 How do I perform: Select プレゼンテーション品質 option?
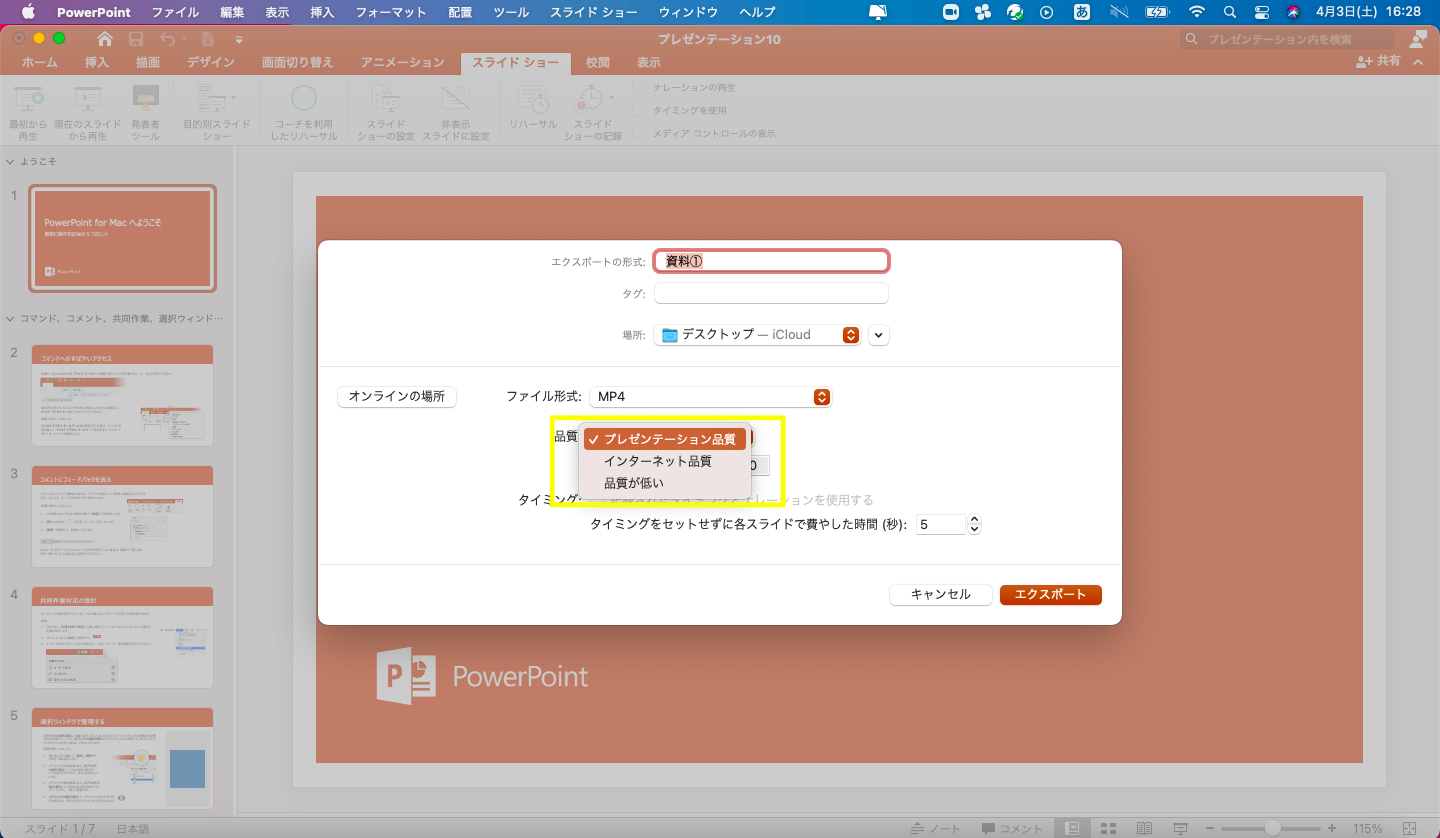(665, 439)
